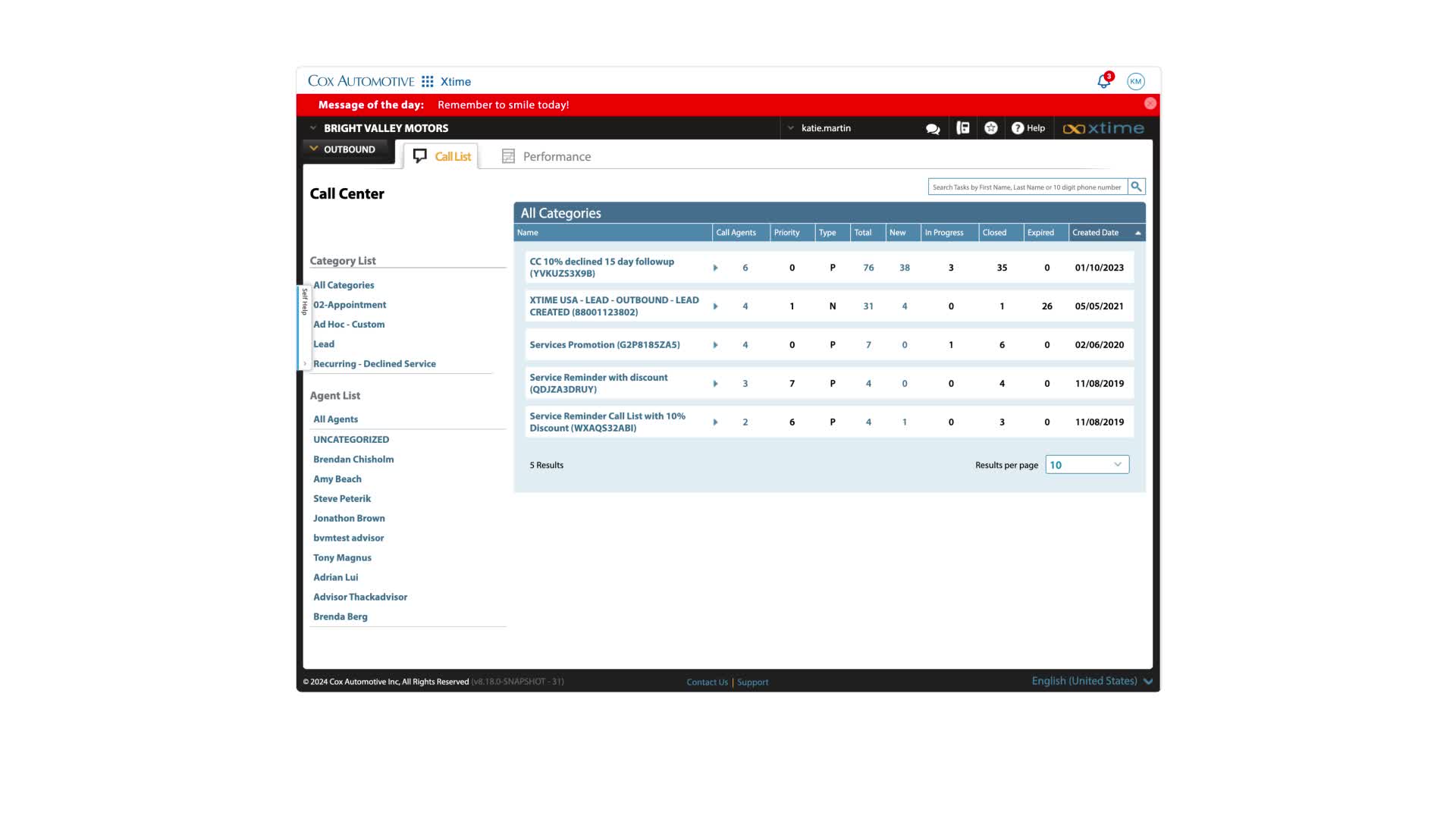
Task: Open the chat messaging icon in the black bar
Action: [x=933, y=128]
